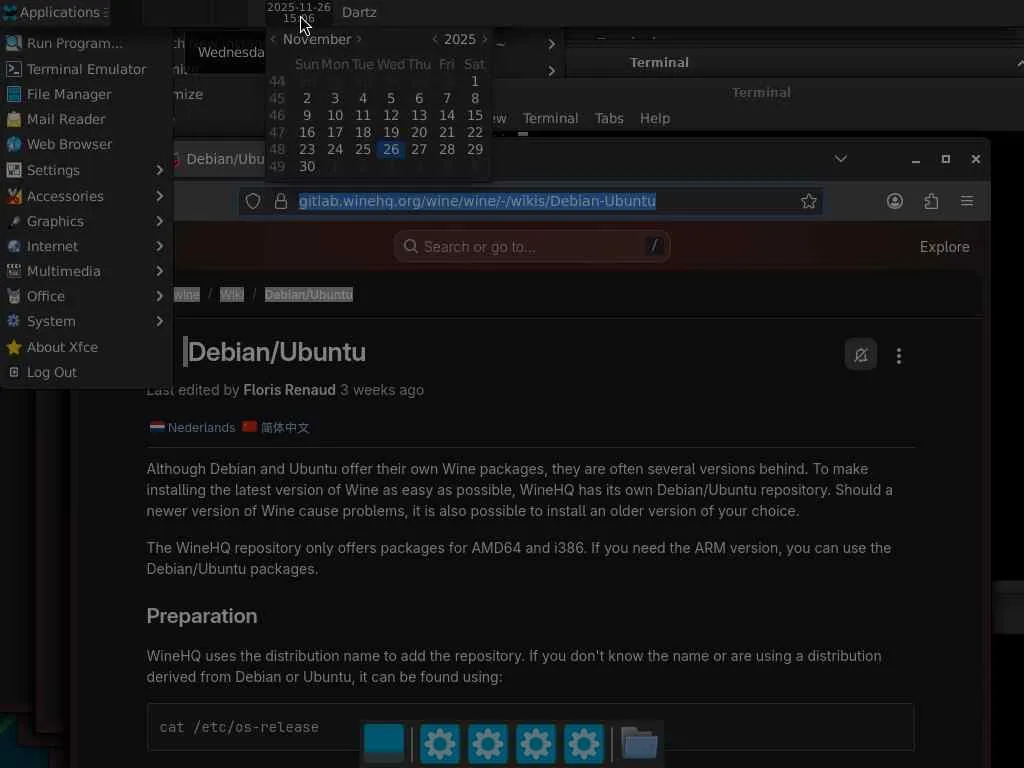Image resolution: width=1024 pixels, height=768 pixels.
Task: Go to previous year in calendar
Action: click(x=434, y=39)
